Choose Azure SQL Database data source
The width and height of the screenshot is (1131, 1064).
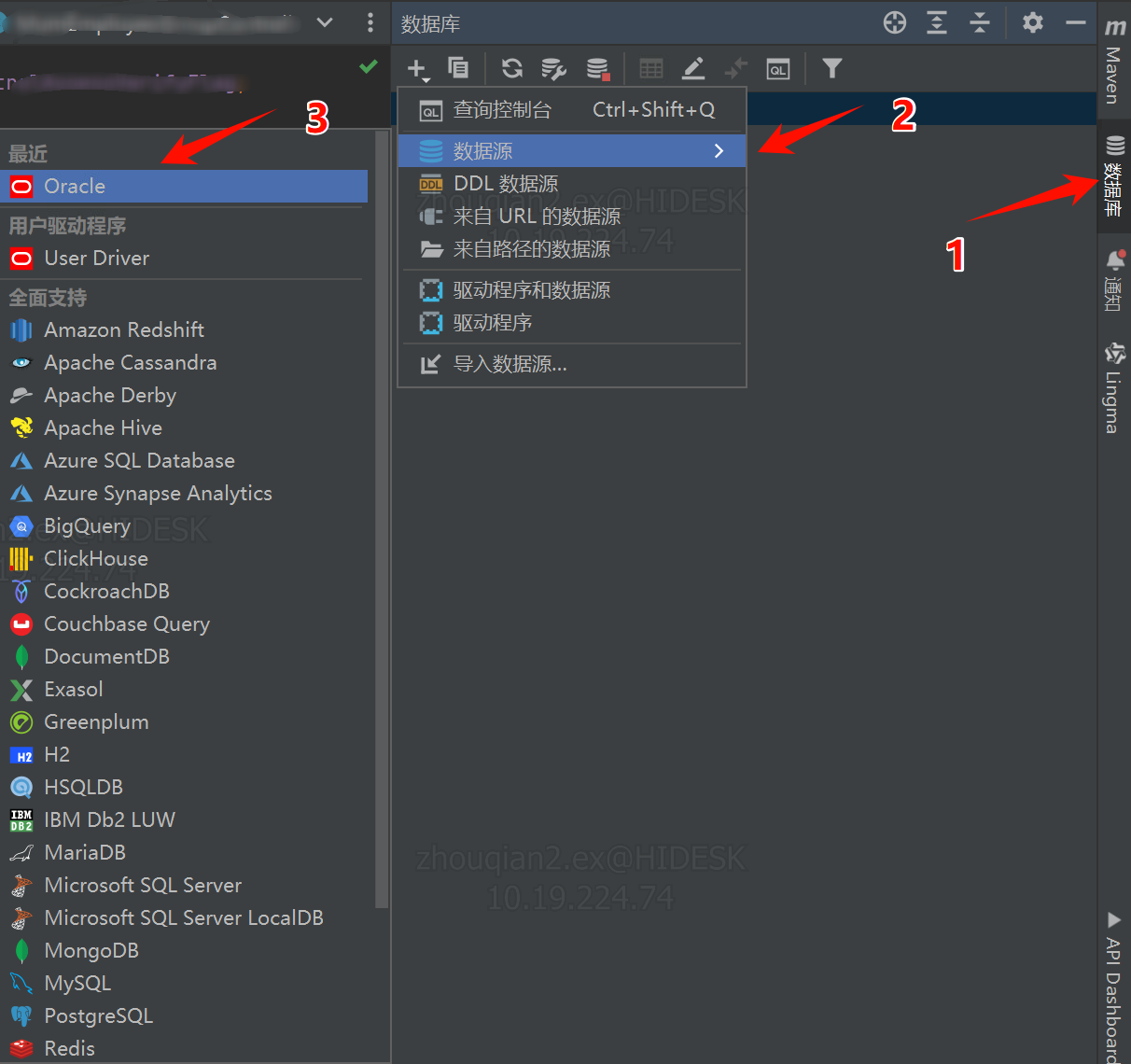click(184, 460)
